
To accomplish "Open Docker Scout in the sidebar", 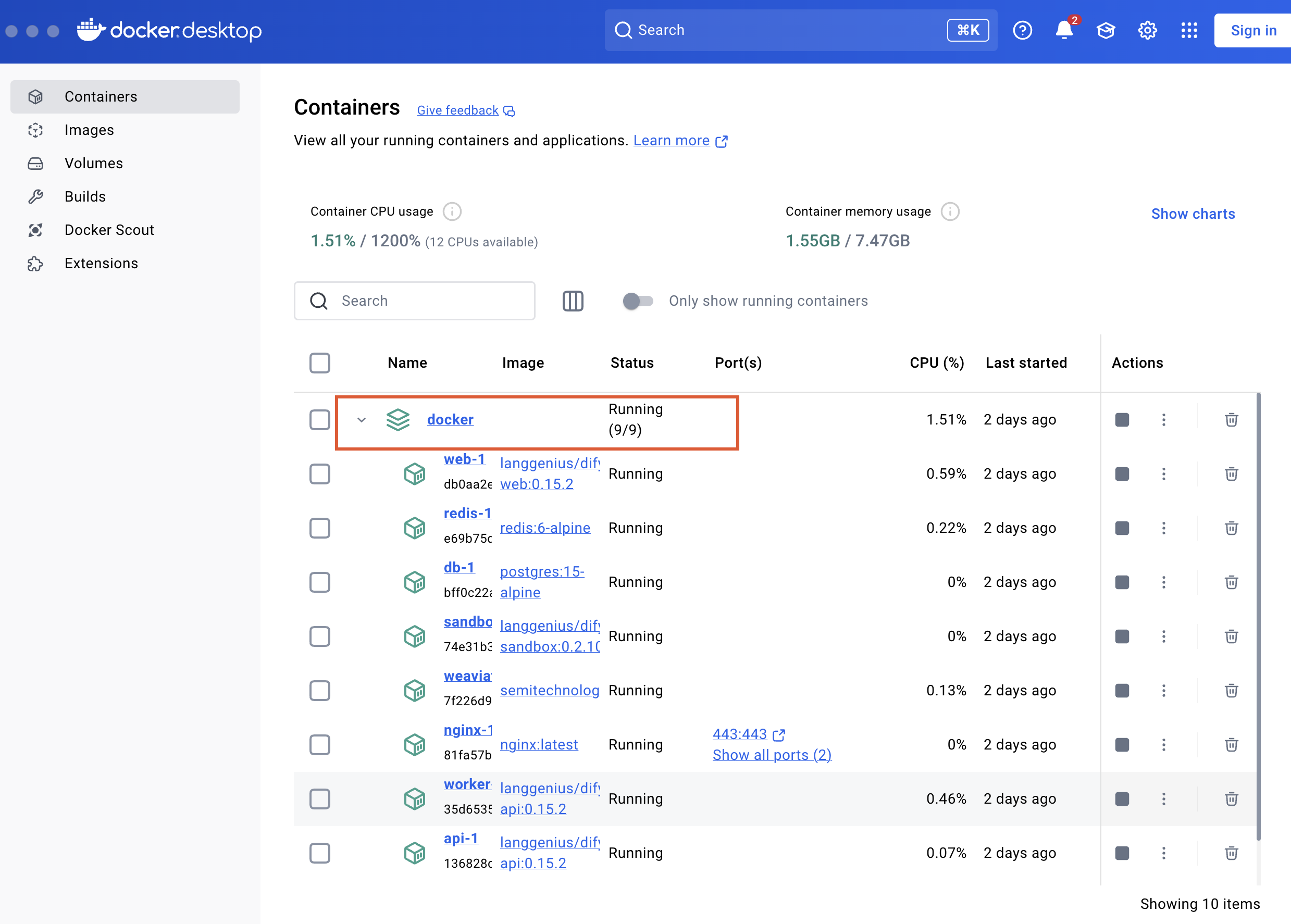I will (109, 230).
